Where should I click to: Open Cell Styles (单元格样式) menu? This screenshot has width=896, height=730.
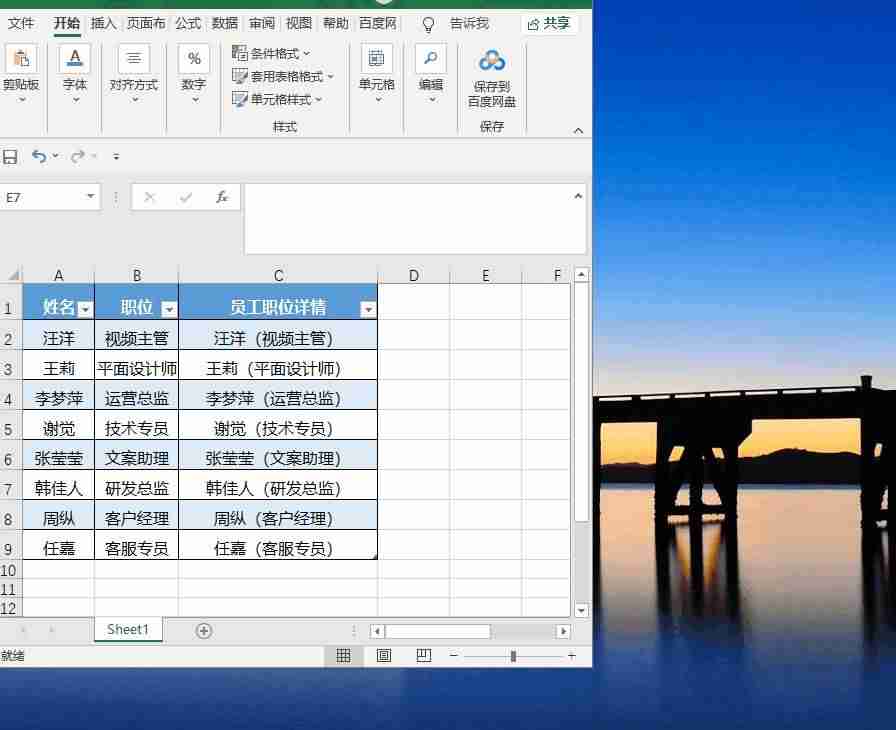(x=277, y=99)
